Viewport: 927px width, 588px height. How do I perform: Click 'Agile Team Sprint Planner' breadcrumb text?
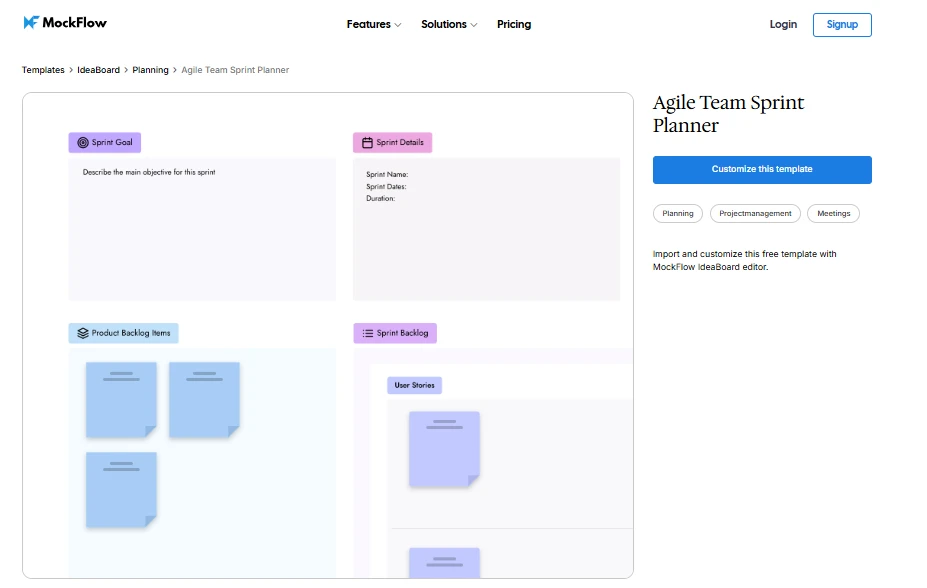coord(235,70)
